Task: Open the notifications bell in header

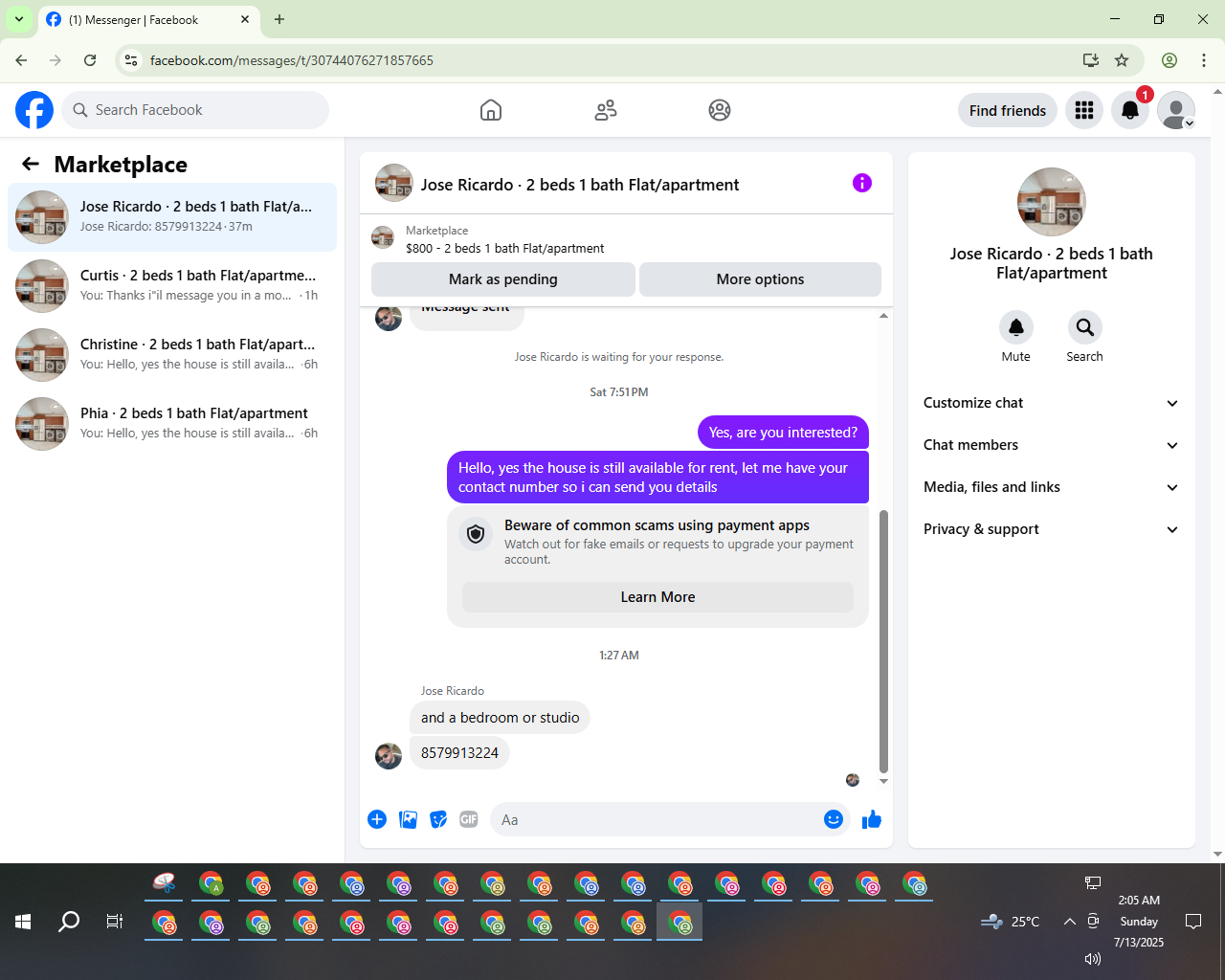Action: coord(1130,110)
